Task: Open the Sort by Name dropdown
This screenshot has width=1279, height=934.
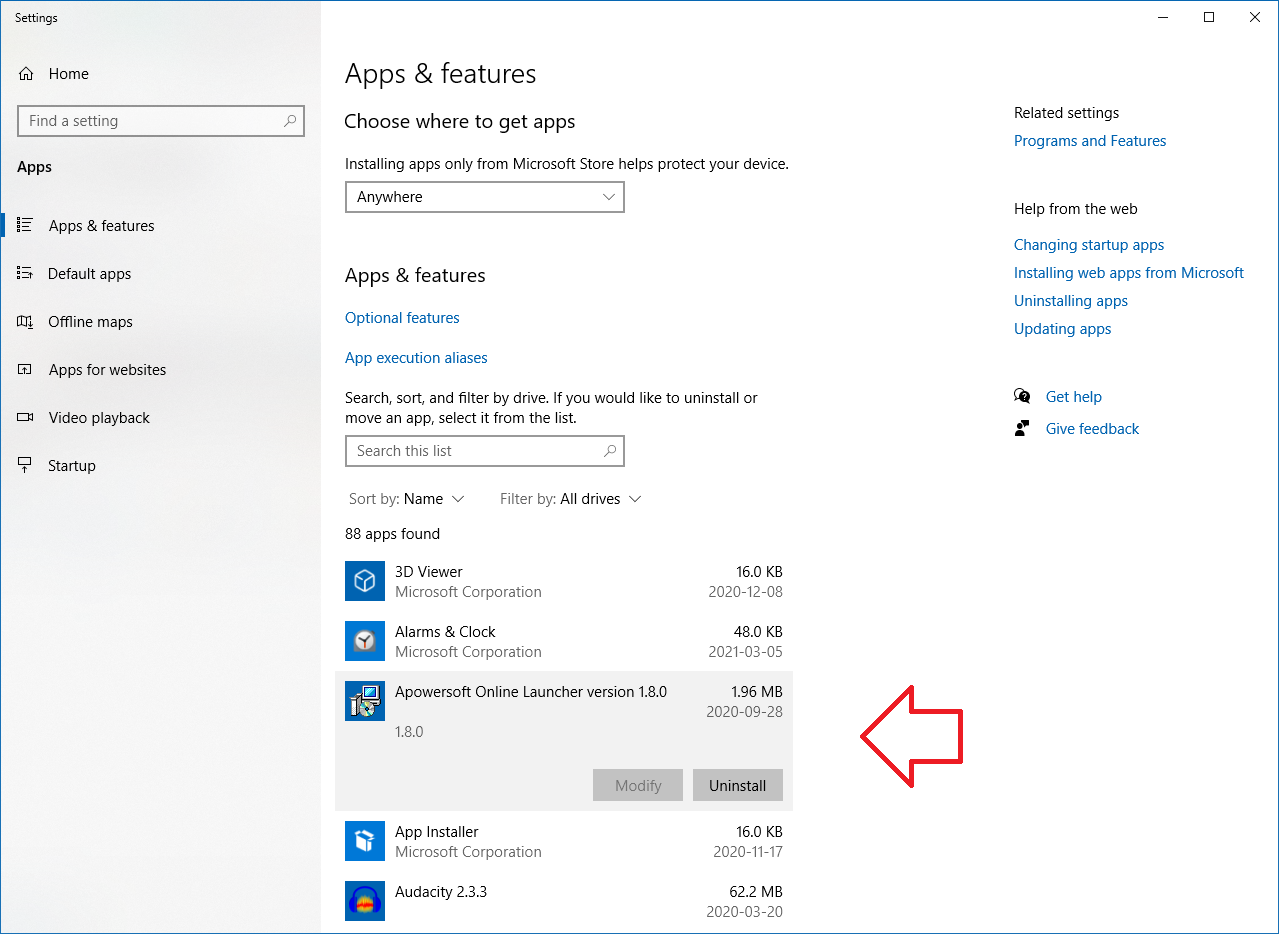Action: tap(406, 499)
